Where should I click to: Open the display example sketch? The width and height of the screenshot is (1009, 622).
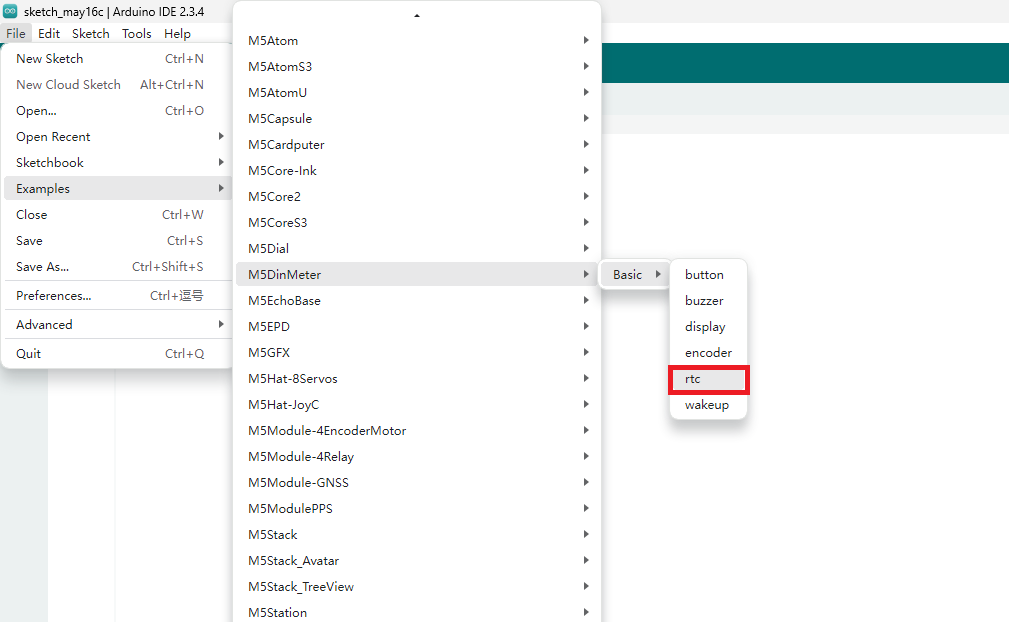coord(708,326)
